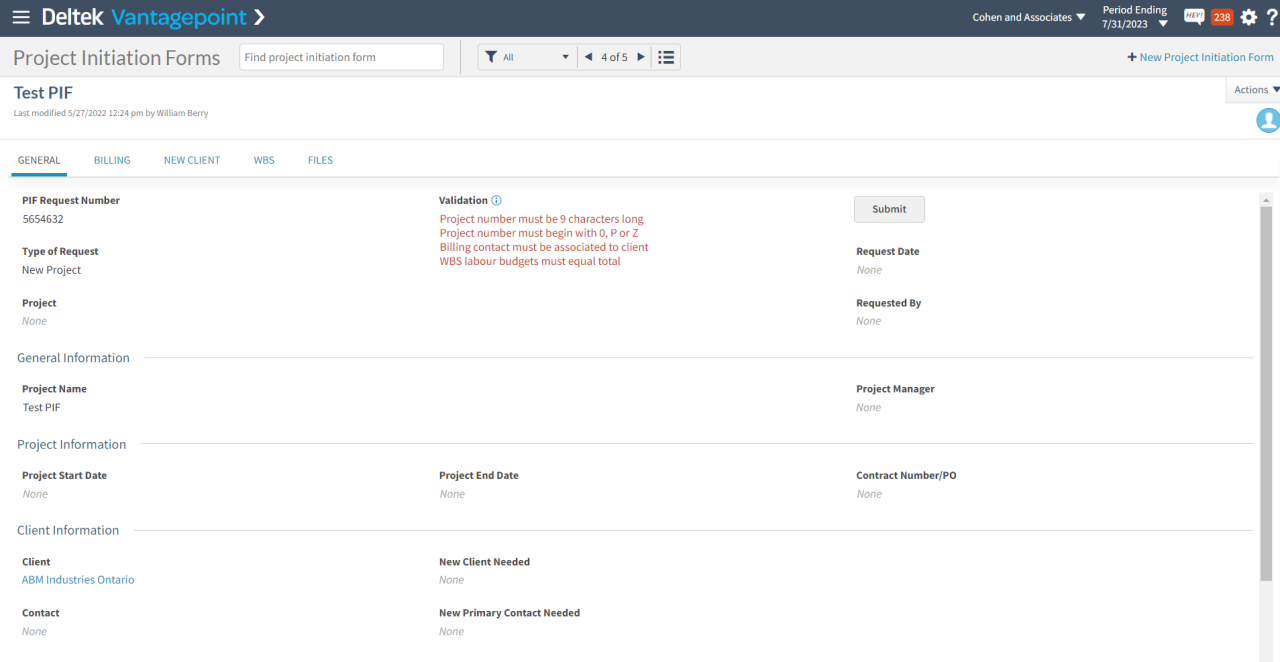
Task: Click the user profile avatar icon
Action: 1268,120
